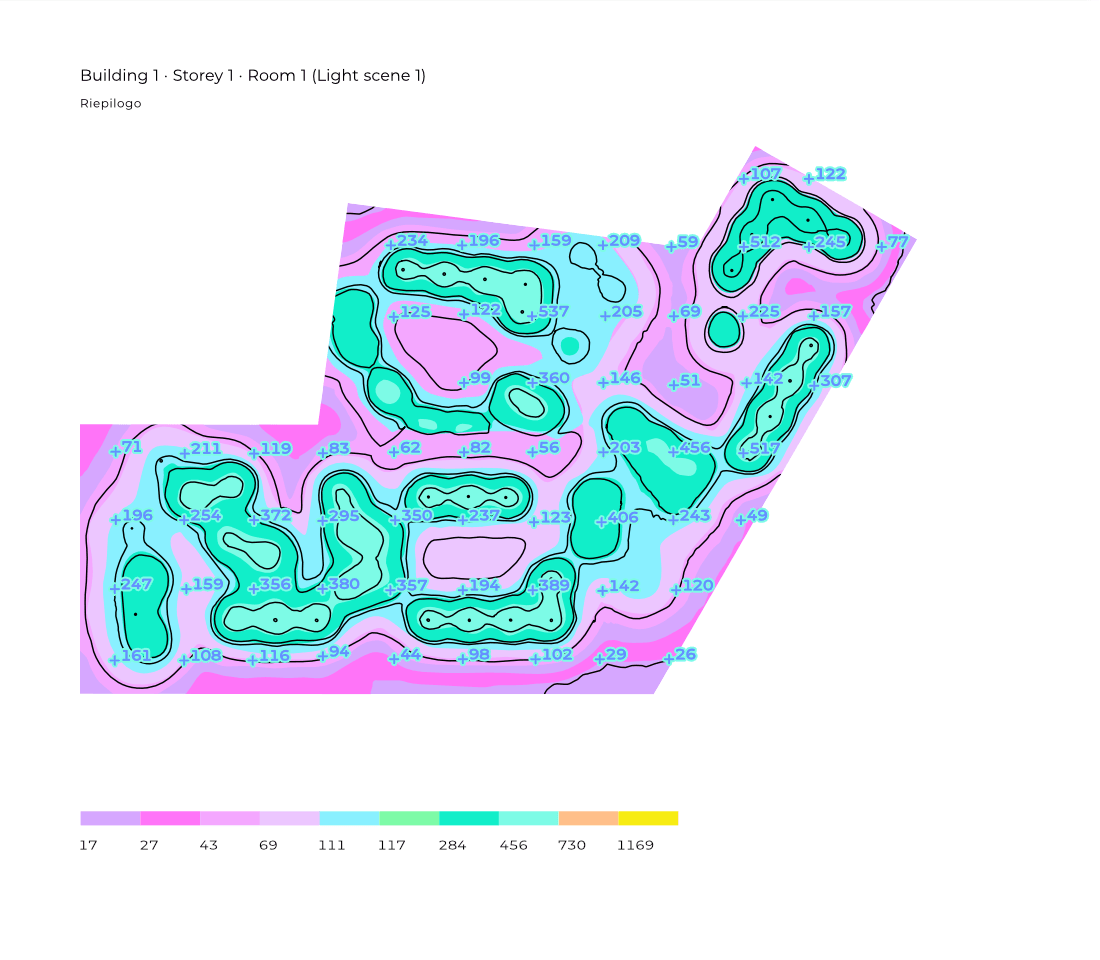Viewport: 1100px width, 960px height.
Task: Click the Riepilogo subtitle text
Action: [x=111, y=103]
